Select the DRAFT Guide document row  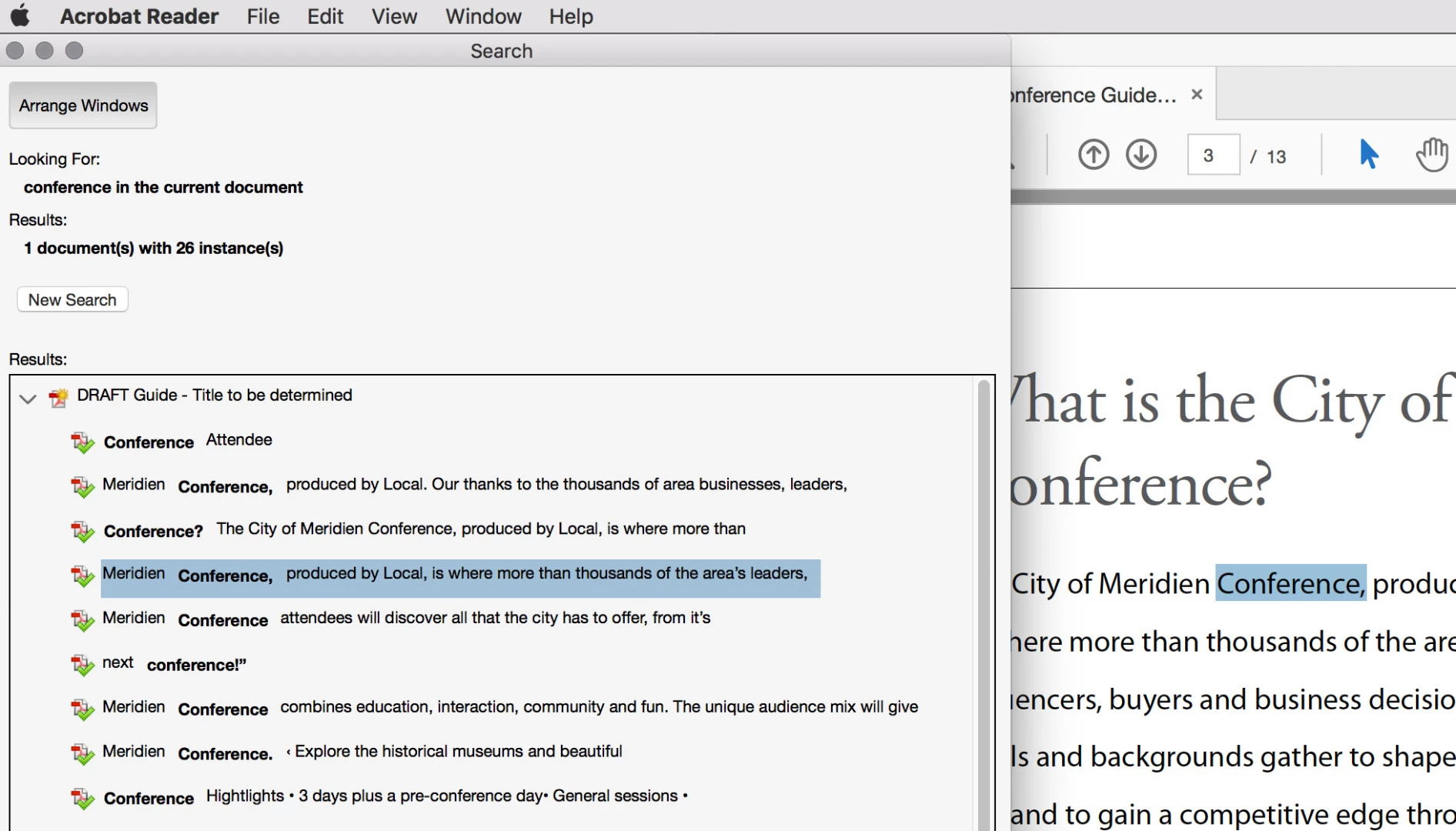(214, 395)
